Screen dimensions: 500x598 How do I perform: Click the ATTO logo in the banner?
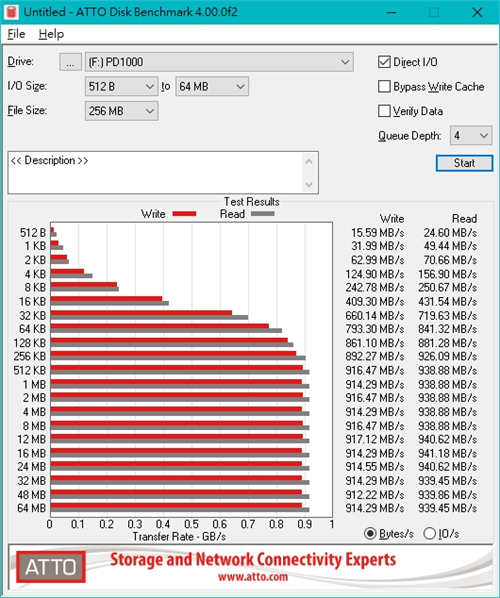click(51, 567)
